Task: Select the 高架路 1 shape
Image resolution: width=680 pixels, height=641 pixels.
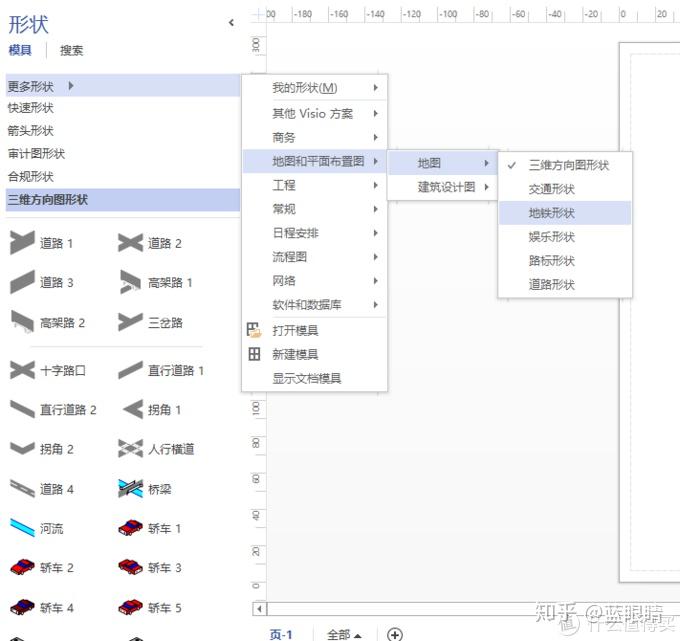Action: pos(155,282)
